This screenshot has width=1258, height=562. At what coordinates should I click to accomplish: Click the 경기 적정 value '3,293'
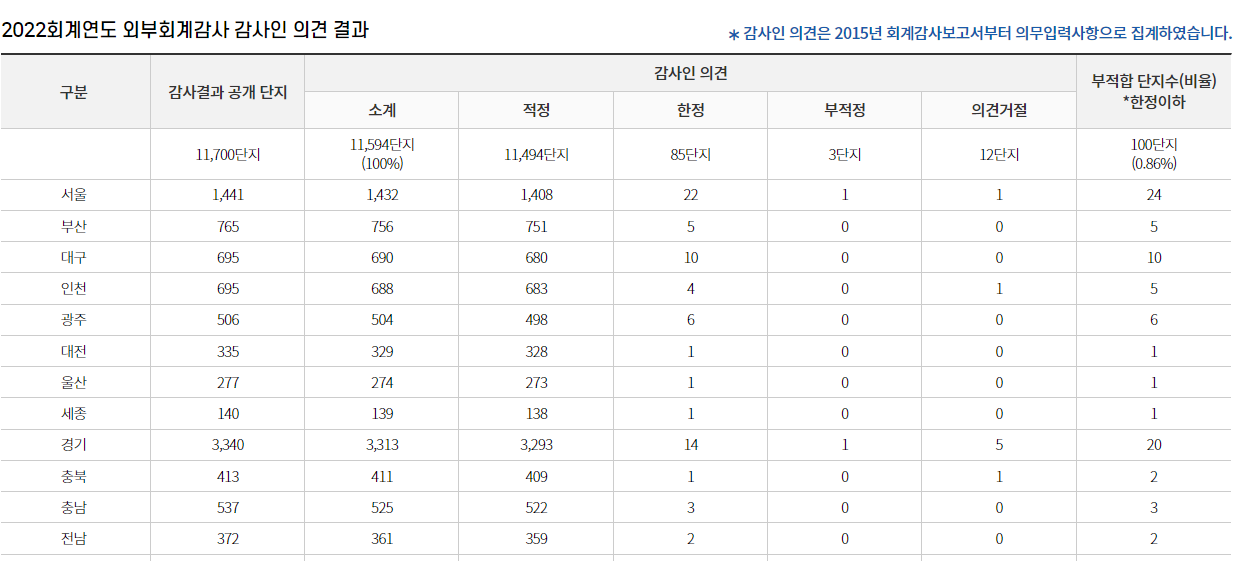point(536,446)
